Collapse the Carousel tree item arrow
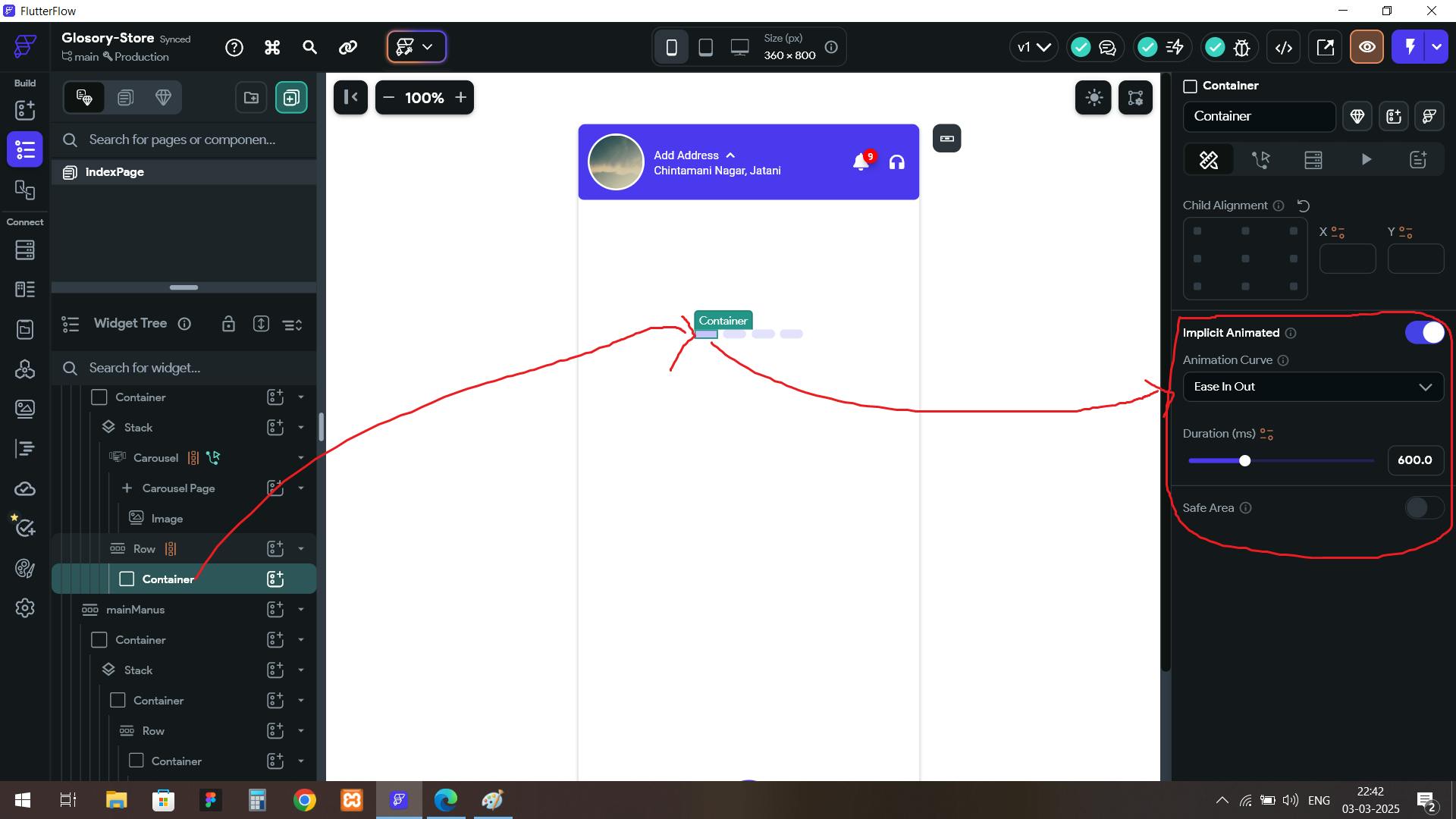This screenshot has width=1456, height=819. [301, 458]
